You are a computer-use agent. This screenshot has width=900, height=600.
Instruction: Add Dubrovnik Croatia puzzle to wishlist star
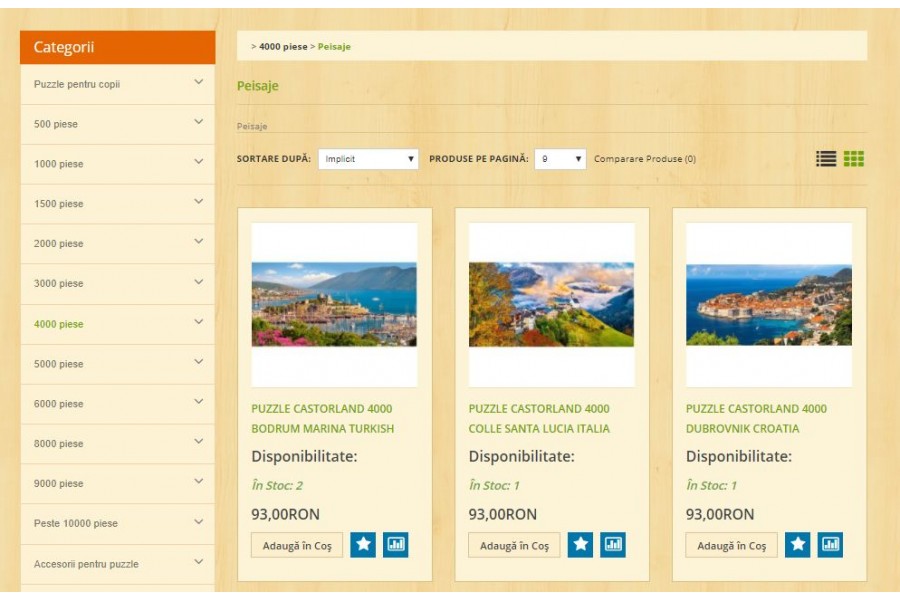click(x=798, y=544)
